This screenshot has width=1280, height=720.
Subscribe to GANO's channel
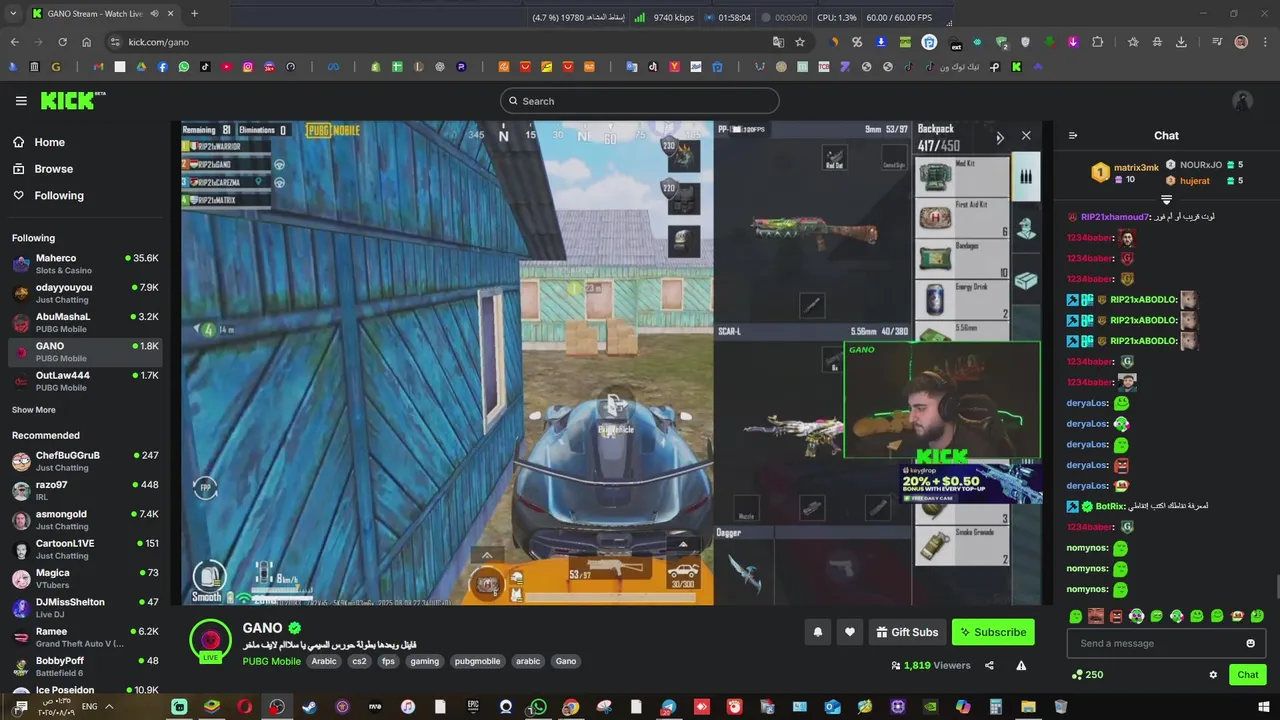click(992, 632)
